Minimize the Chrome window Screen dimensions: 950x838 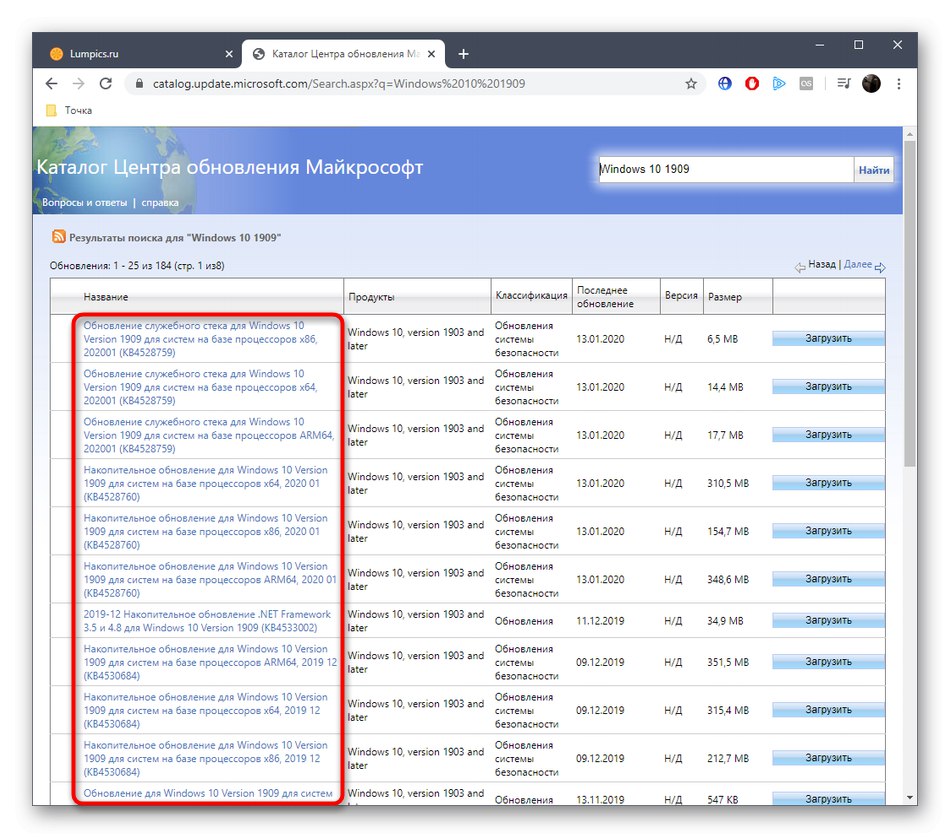820,45
